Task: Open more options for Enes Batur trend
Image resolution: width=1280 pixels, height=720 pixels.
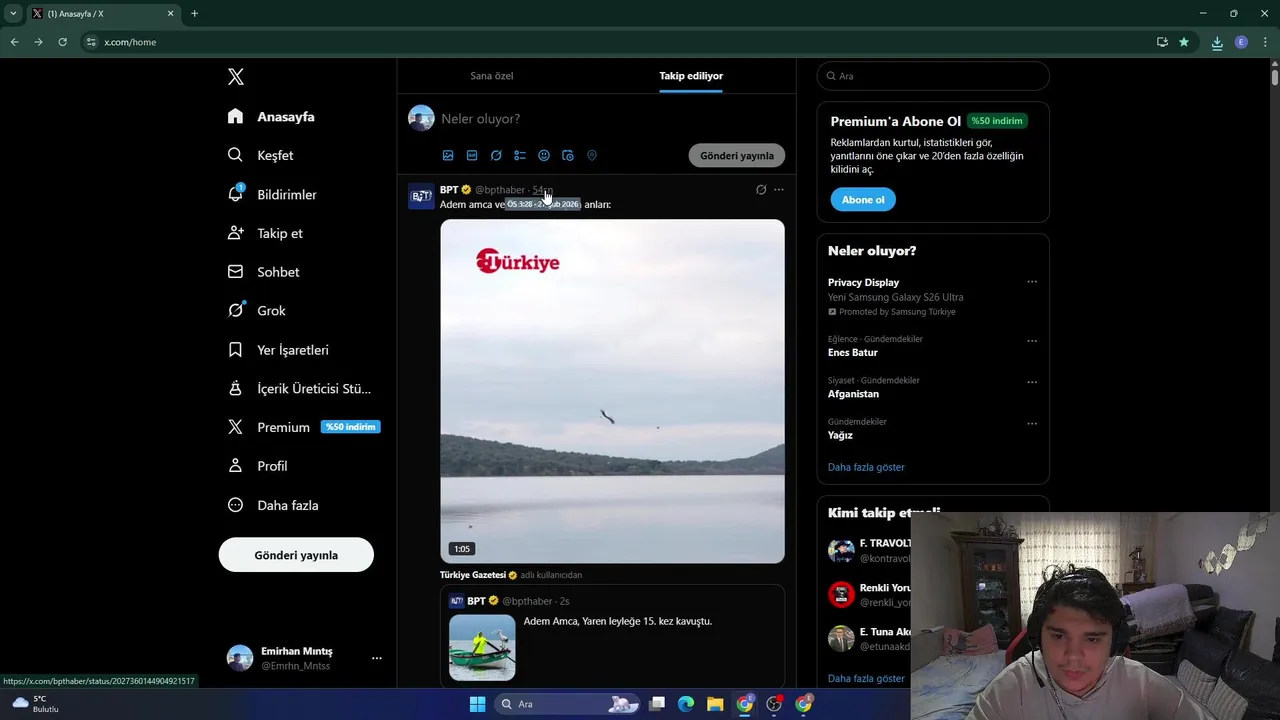Action: (1032, 341)
